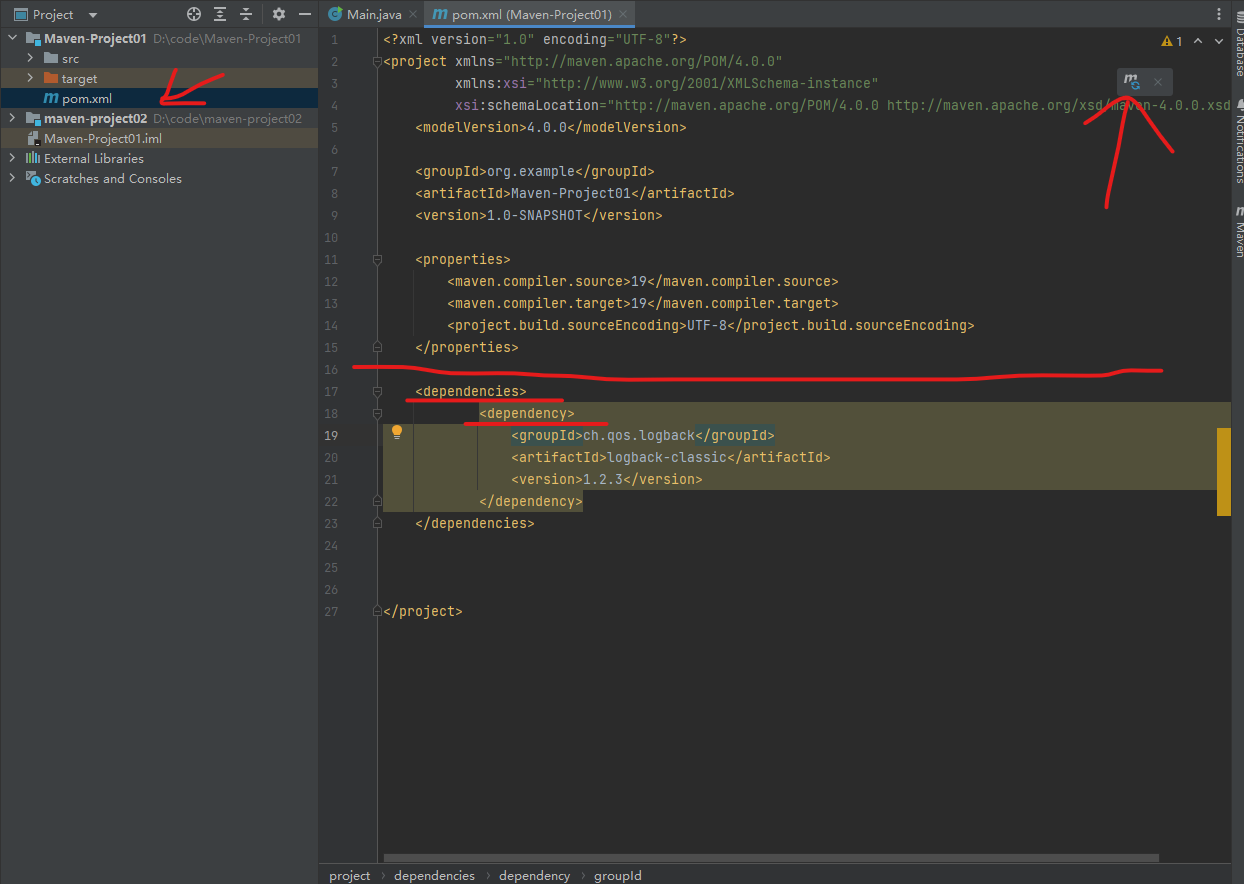Dismiss the Maven reload popup
The image size is (1244, 884).
pos(1158,82)
